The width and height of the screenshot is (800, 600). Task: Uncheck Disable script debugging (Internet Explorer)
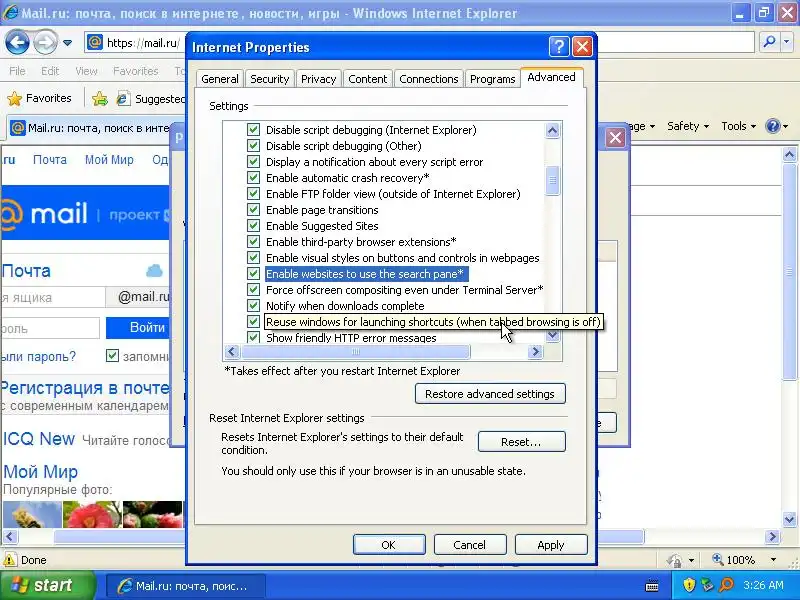coord(254,130)
